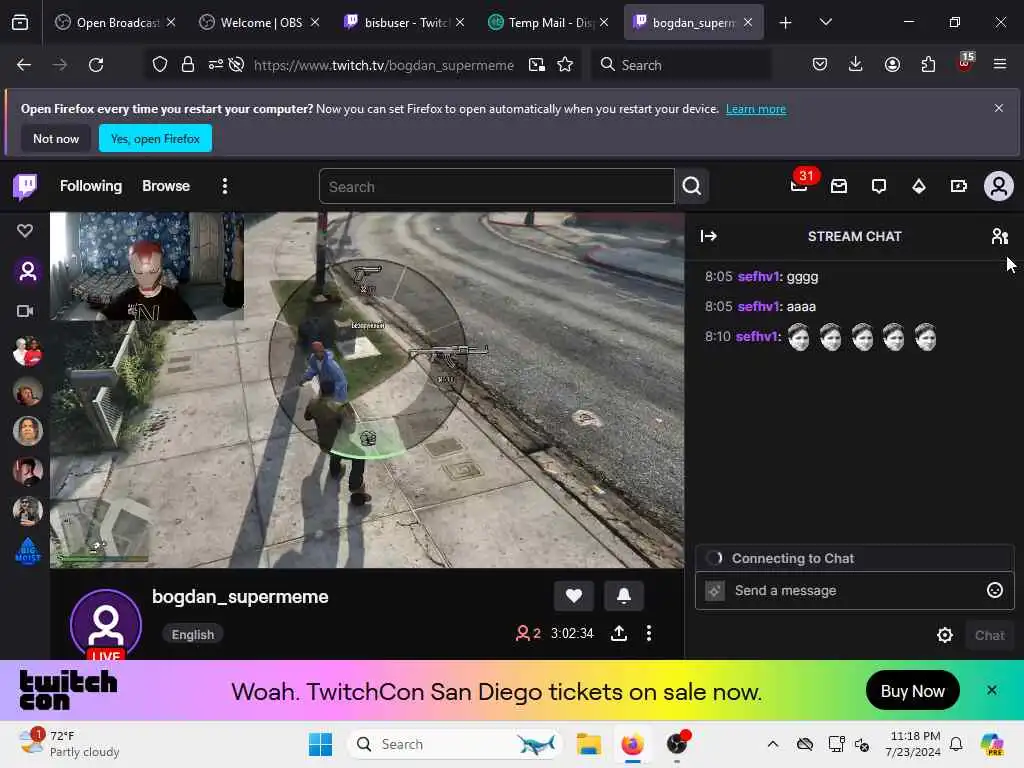The width and height of the screenshot is (1024, 768).
Task: Open the Twitch user profile avatar menu
Action: coord(999,187)
